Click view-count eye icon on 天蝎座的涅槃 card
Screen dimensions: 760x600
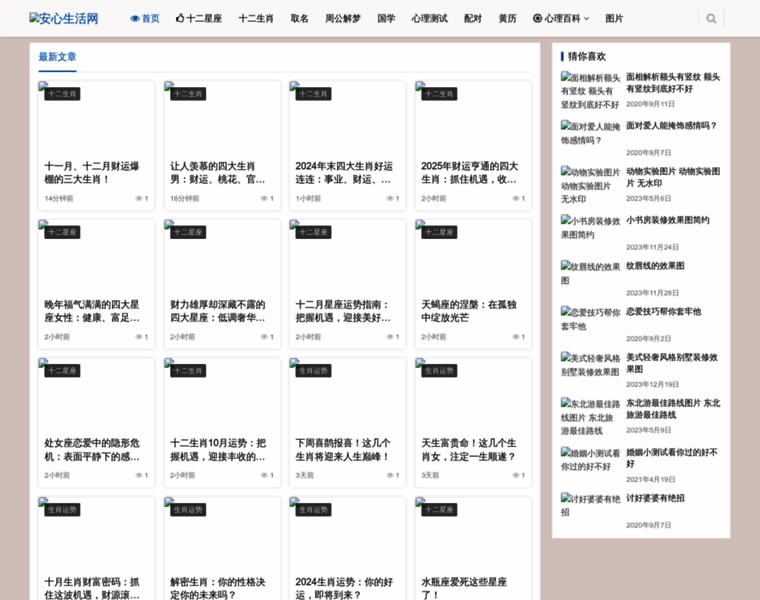[516, 337]
